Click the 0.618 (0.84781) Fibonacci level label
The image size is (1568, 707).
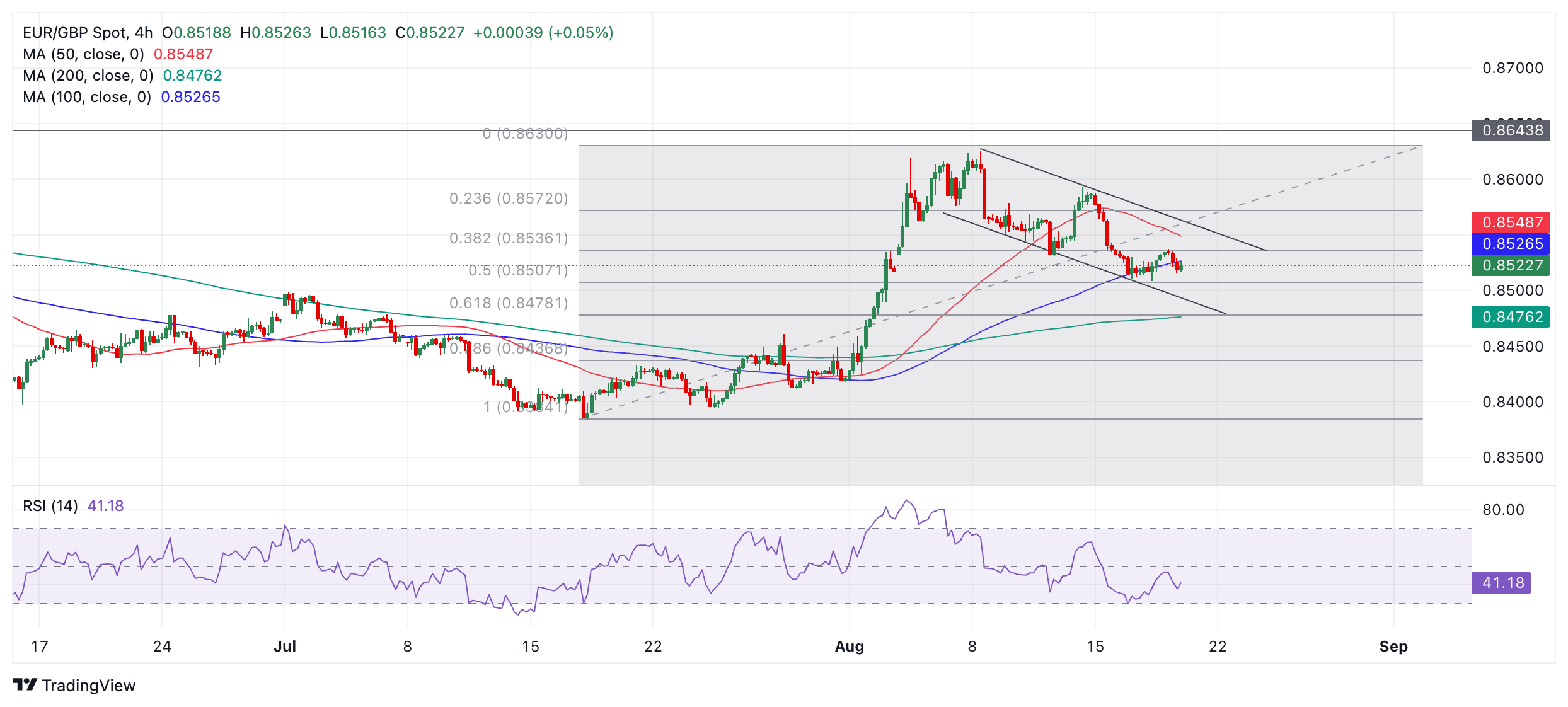coord(508,303)
